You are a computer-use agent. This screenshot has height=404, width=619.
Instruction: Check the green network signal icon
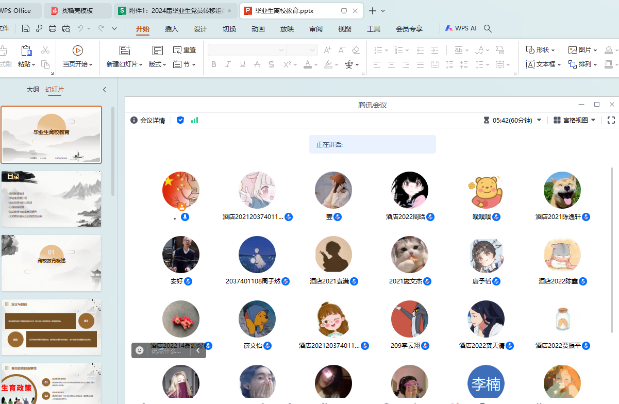coord(194,120)
